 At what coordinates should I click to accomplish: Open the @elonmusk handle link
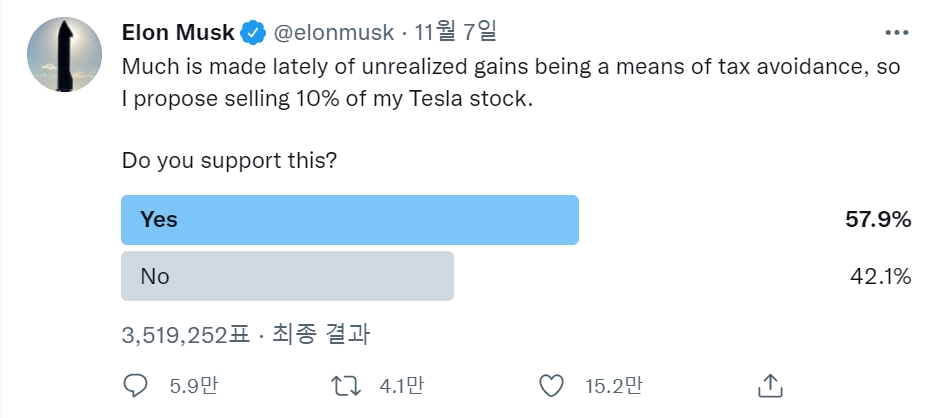(333, 33)
